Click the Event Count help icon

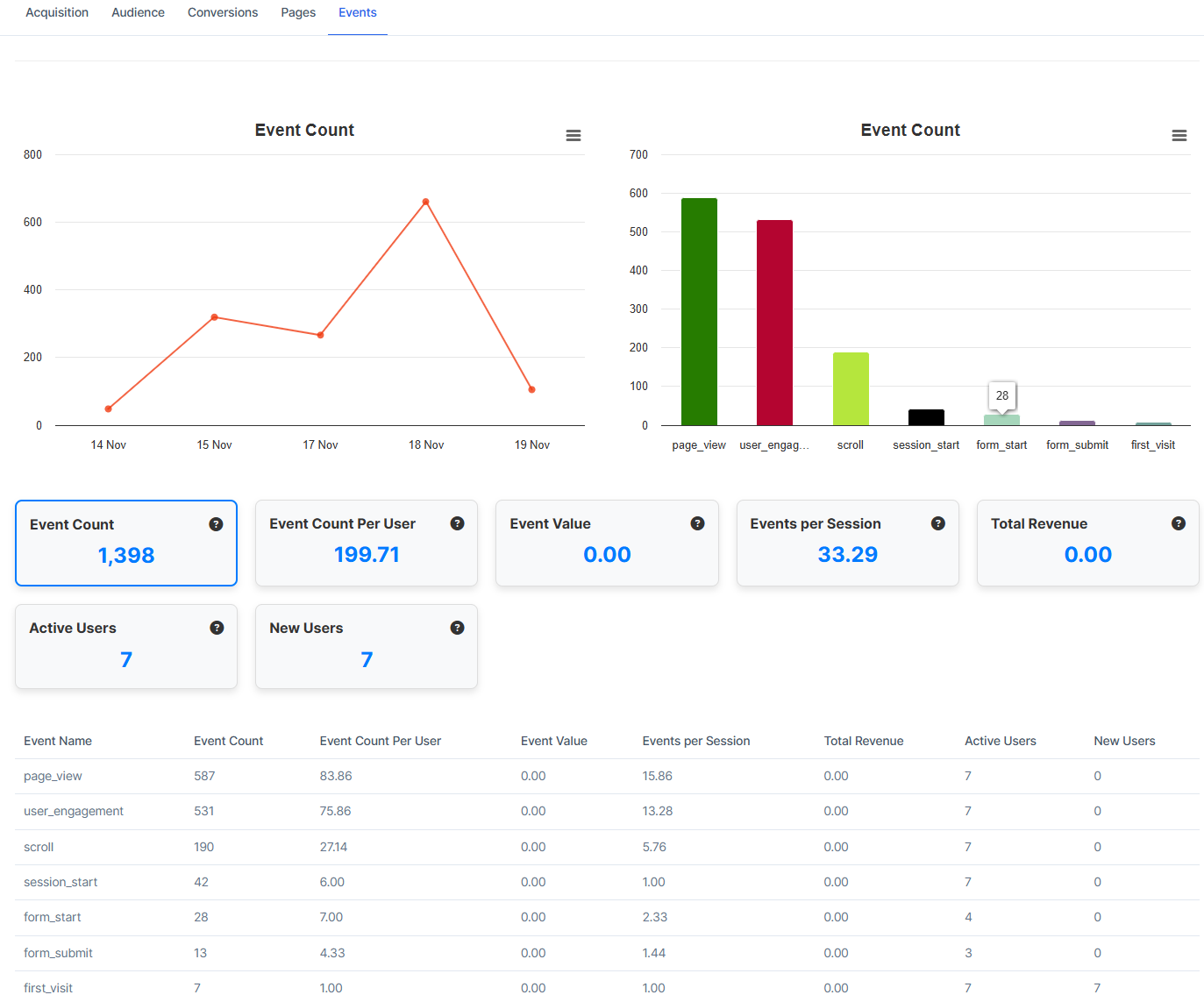click(216, 524)
